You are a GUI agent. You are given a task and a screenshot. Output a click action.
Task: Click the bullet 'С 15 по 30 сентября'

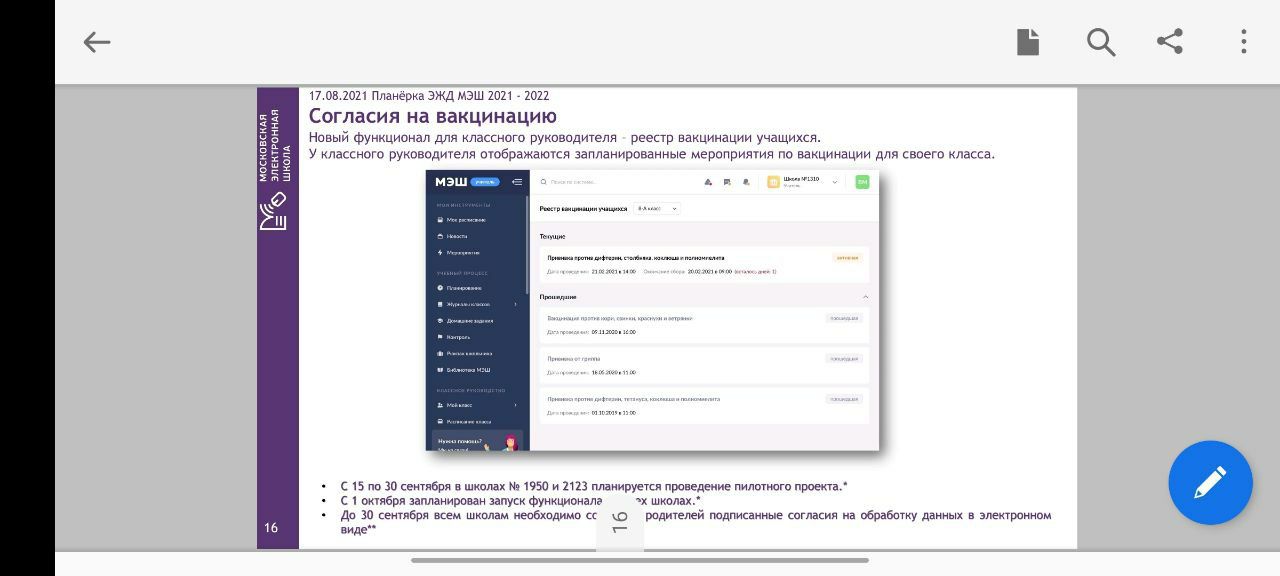click(594, 487)
